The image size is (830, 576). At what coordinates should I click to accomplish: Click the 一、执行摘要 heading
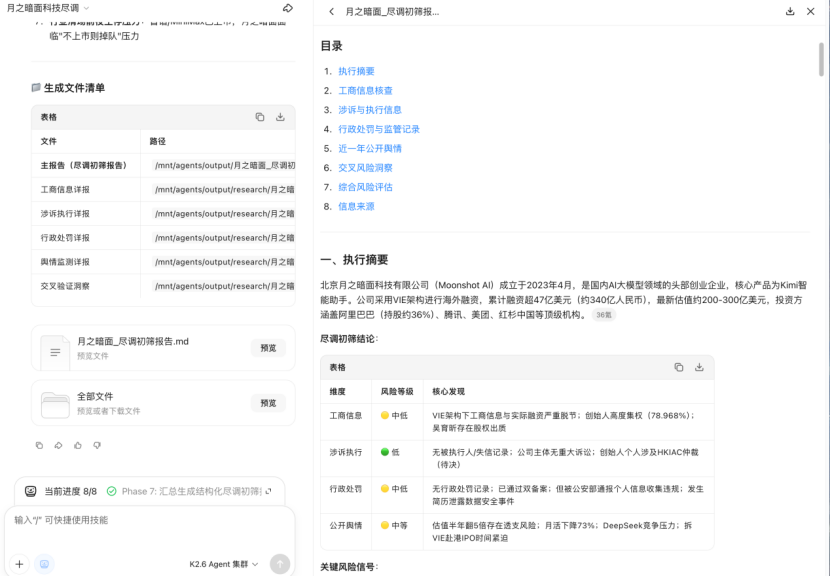point(354,259)
